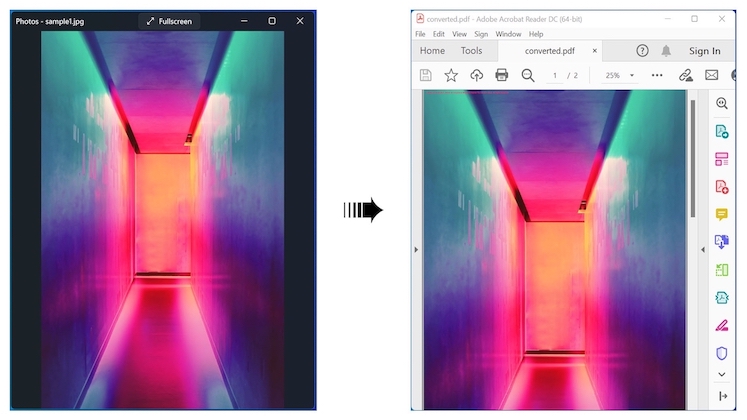
Task: Click the Save file icon in Acrobat toolbar
Action: tap(426, 75)
